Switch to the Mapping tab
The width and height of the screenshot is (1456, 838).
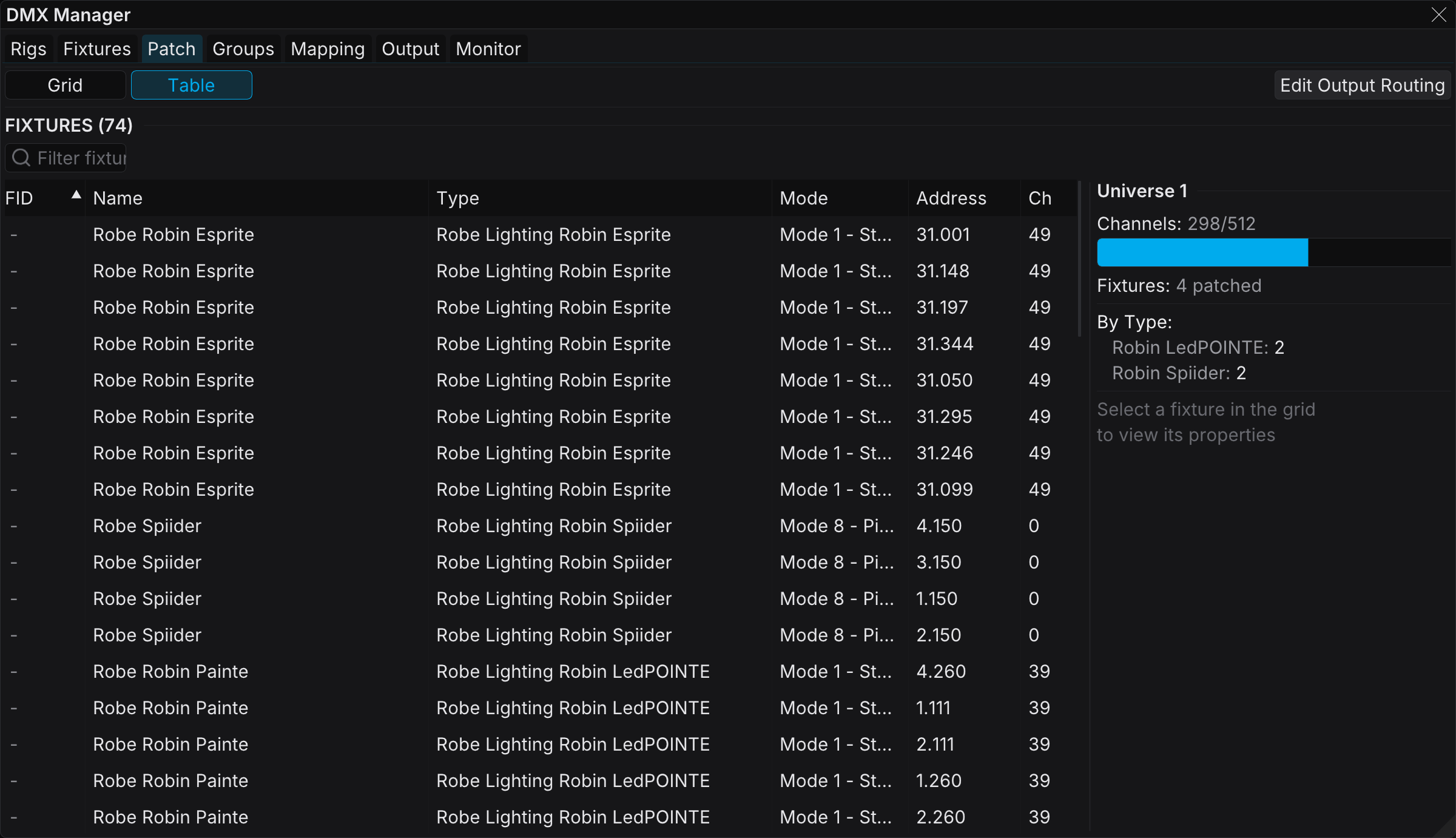328,49
